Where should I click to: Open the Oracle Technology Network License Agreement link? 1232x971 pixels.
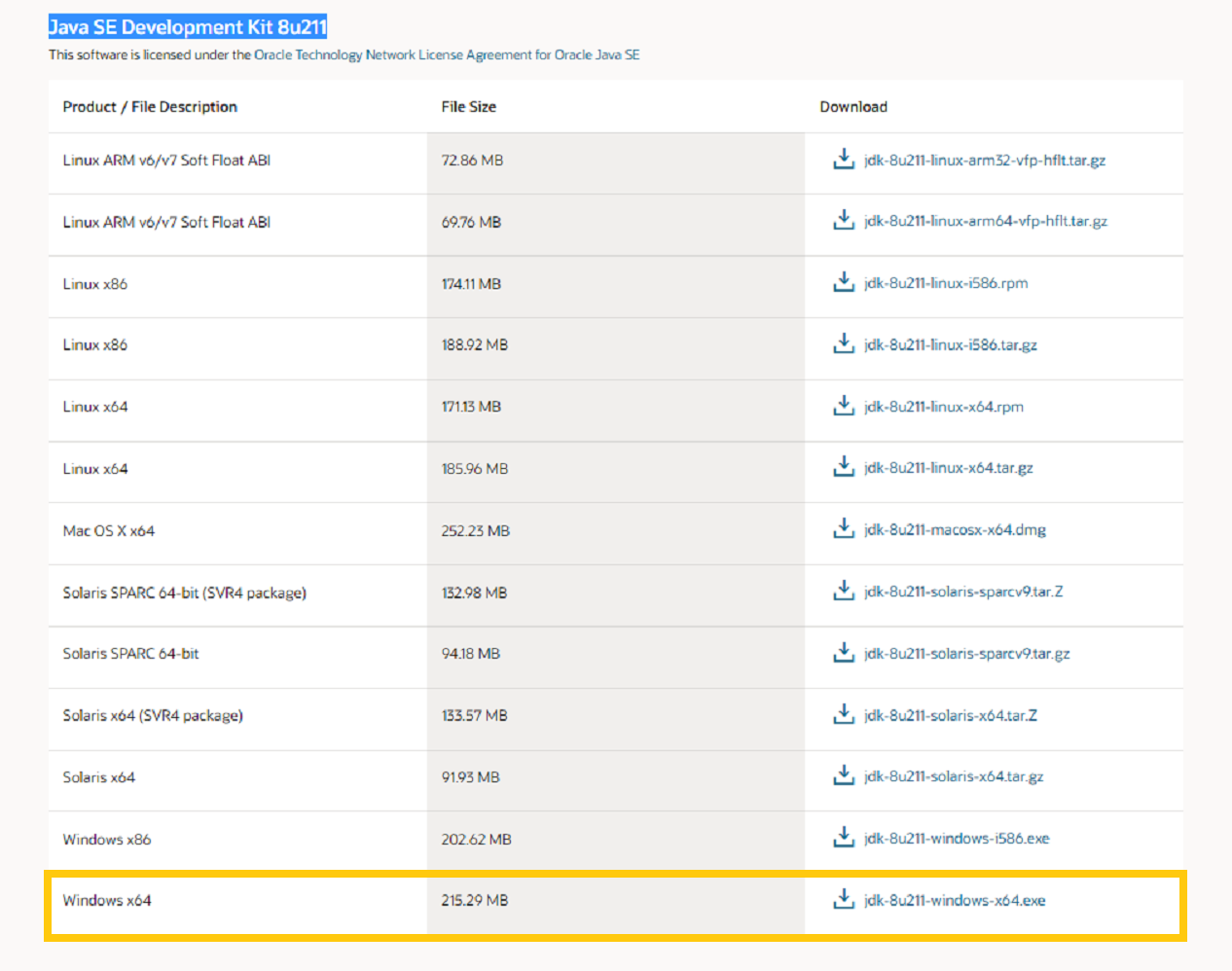click(x=447, y=54)
